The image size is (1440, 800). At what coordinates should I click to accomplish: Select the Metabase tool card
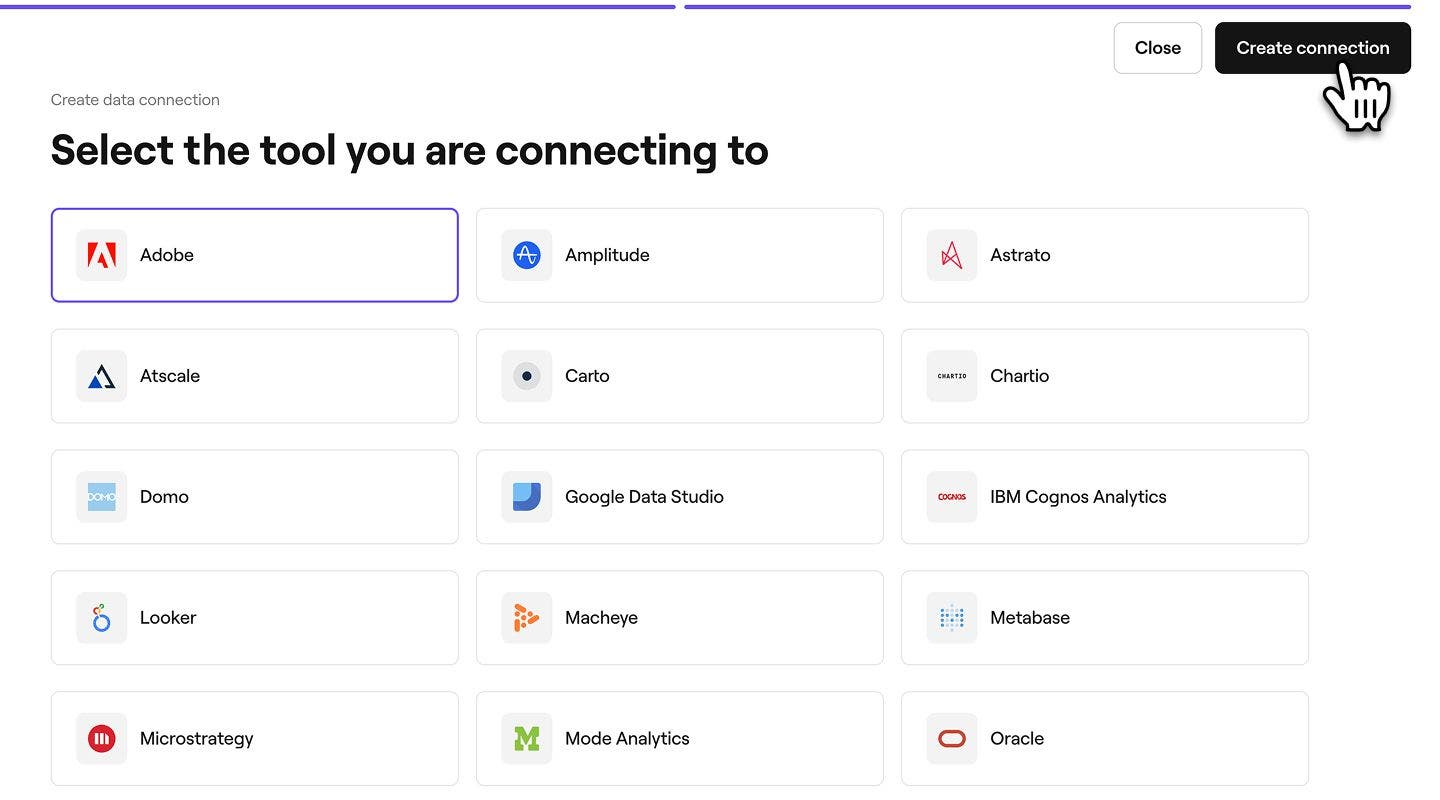[1104, 618]
